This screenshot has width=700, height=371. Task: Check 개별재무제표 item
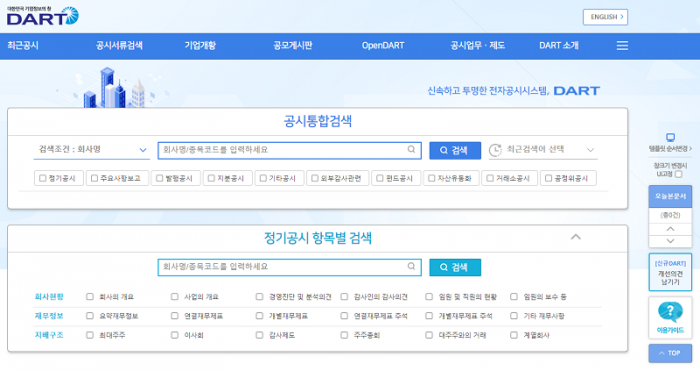click(x=259, y=316)
